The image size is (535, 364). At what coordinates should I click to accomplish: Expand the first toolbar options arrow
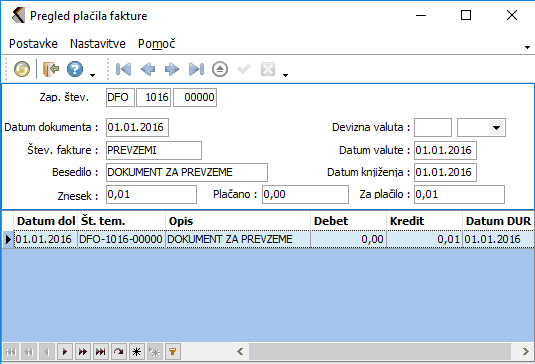(92, 75)
